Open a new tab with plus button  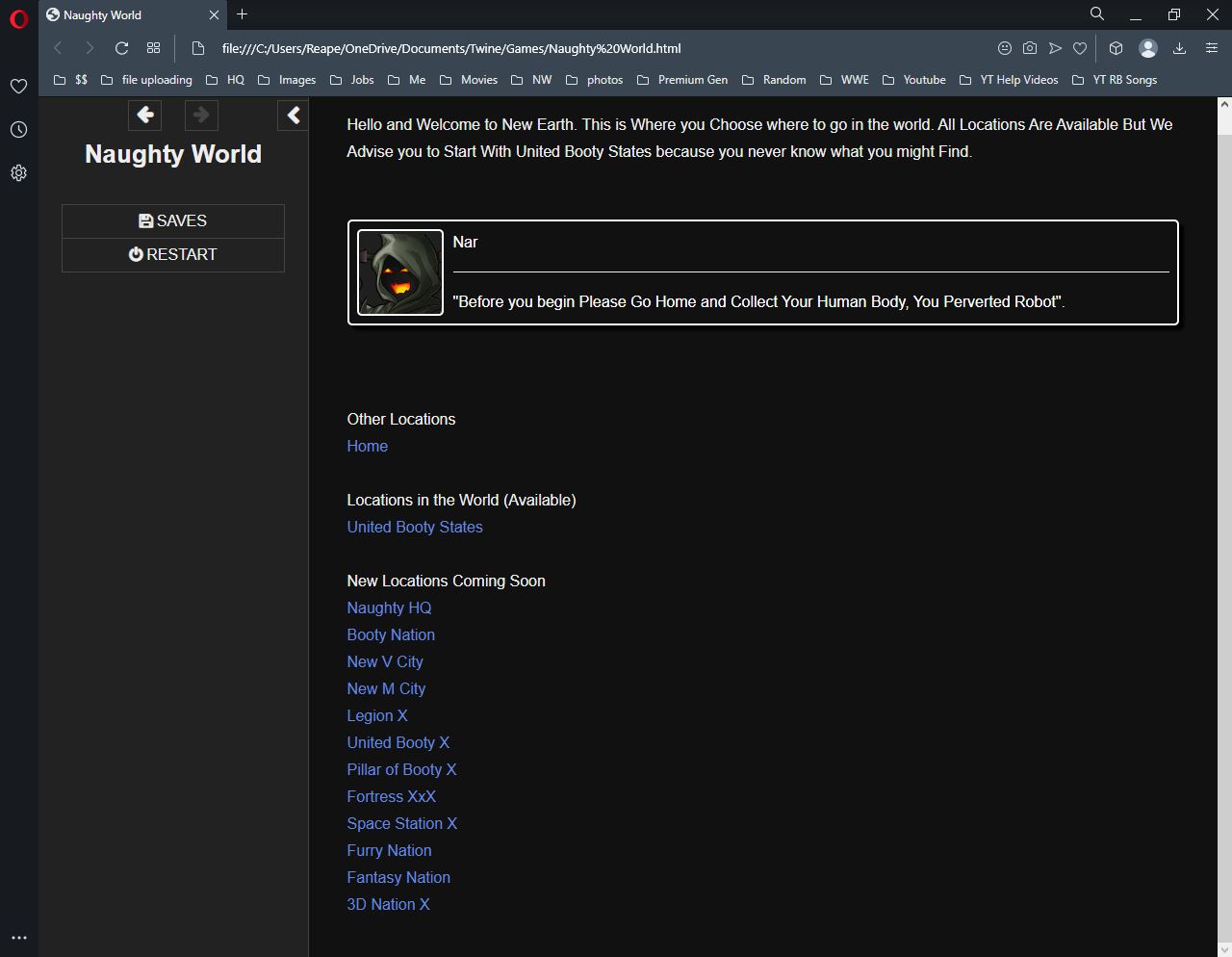click(x=243, y=14)
